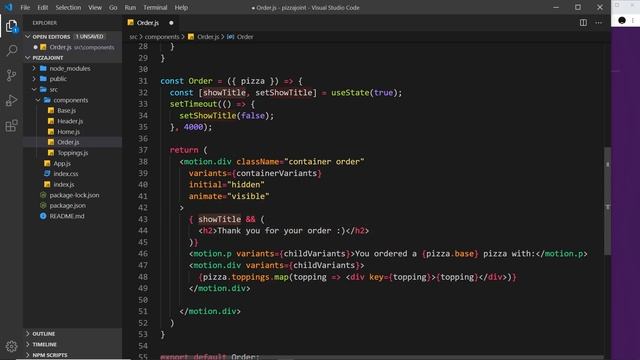Viewport: 640px width, 360px height.
Task: Click the 4000 timeout value on line 35
Action: tap(193, 127)
